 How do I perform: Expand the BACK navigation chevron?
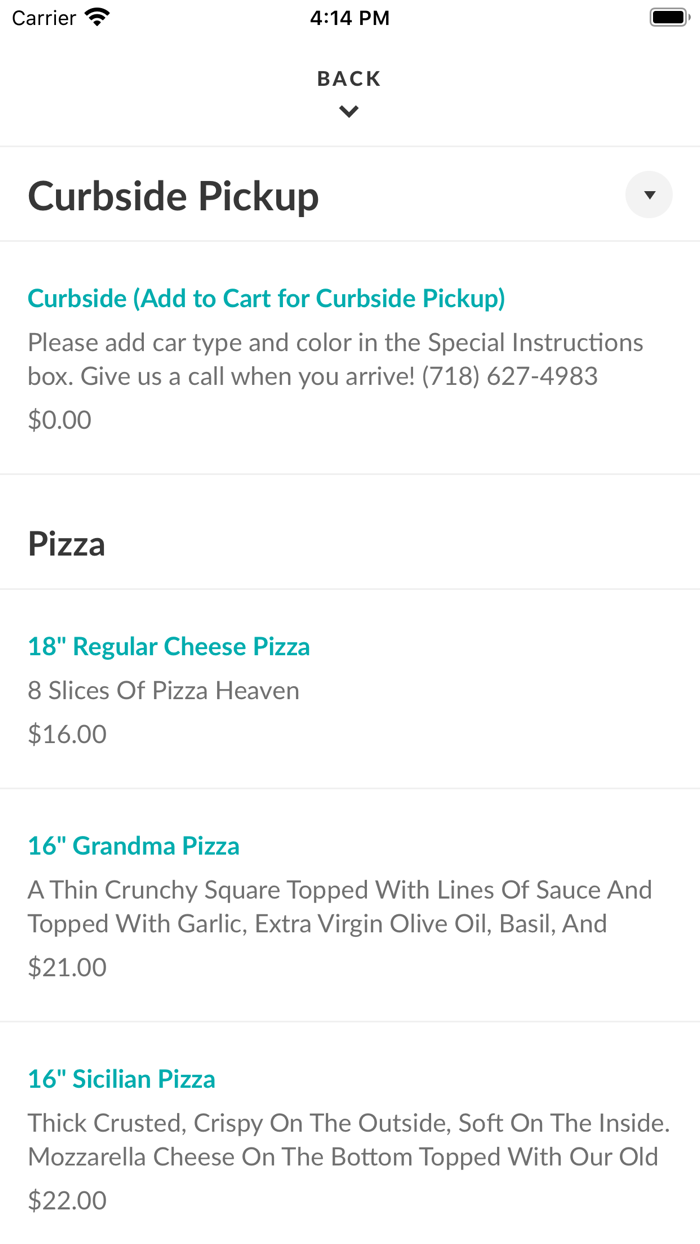348,111
